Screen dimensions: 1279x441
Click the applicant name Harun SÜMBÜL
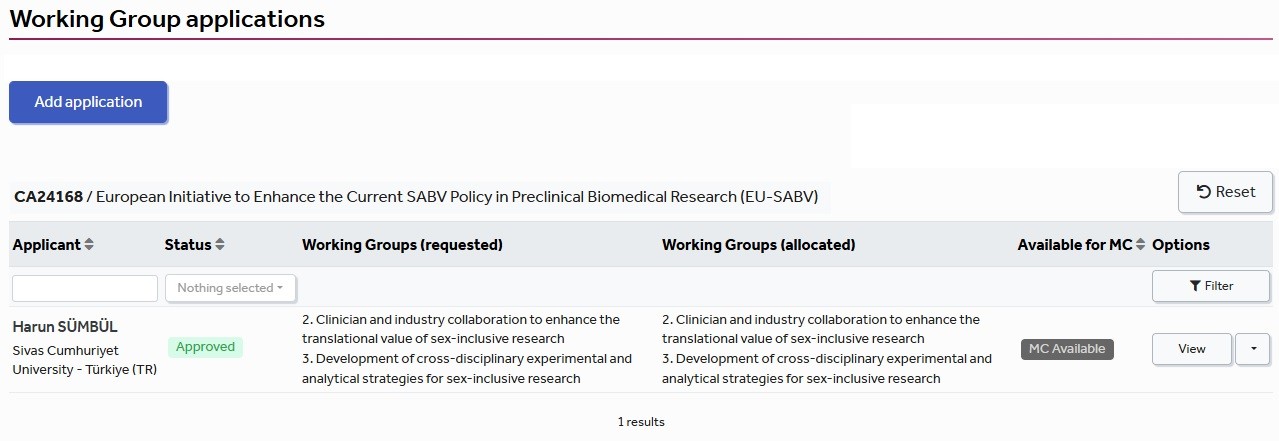click(x=65, y=327)
